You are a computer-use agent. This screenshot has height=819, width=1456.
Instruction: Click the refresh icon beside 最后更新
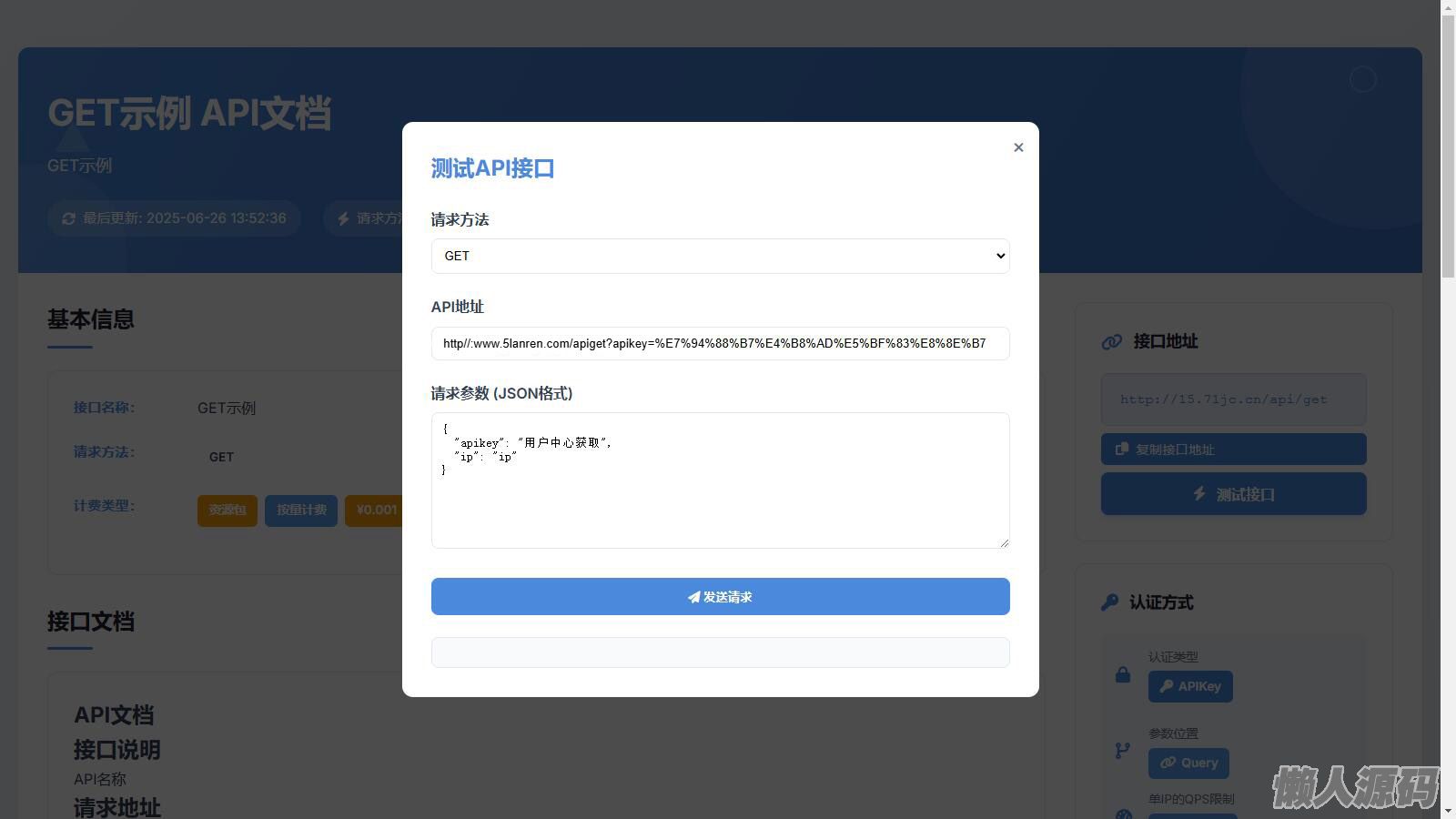68,218
